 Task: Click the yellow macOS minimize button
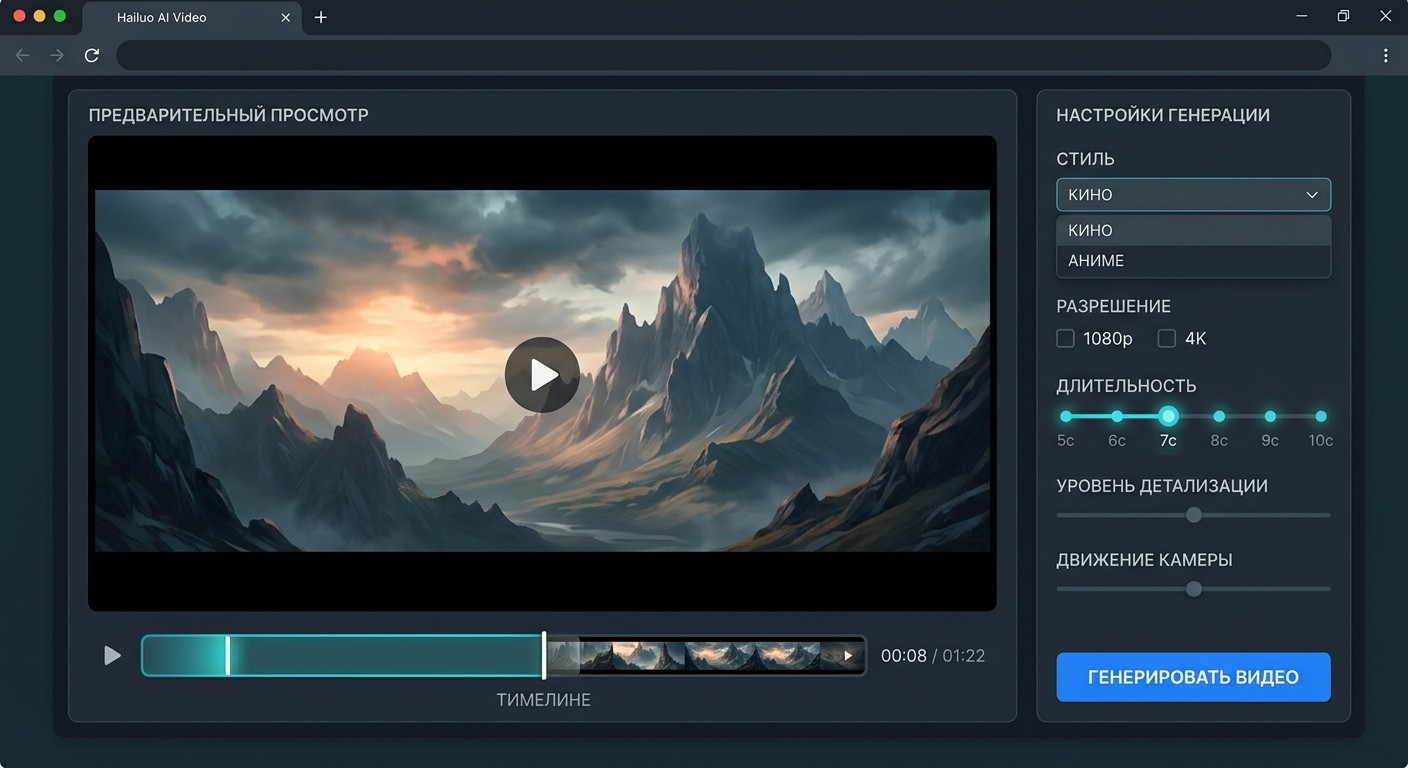(40, 16)
